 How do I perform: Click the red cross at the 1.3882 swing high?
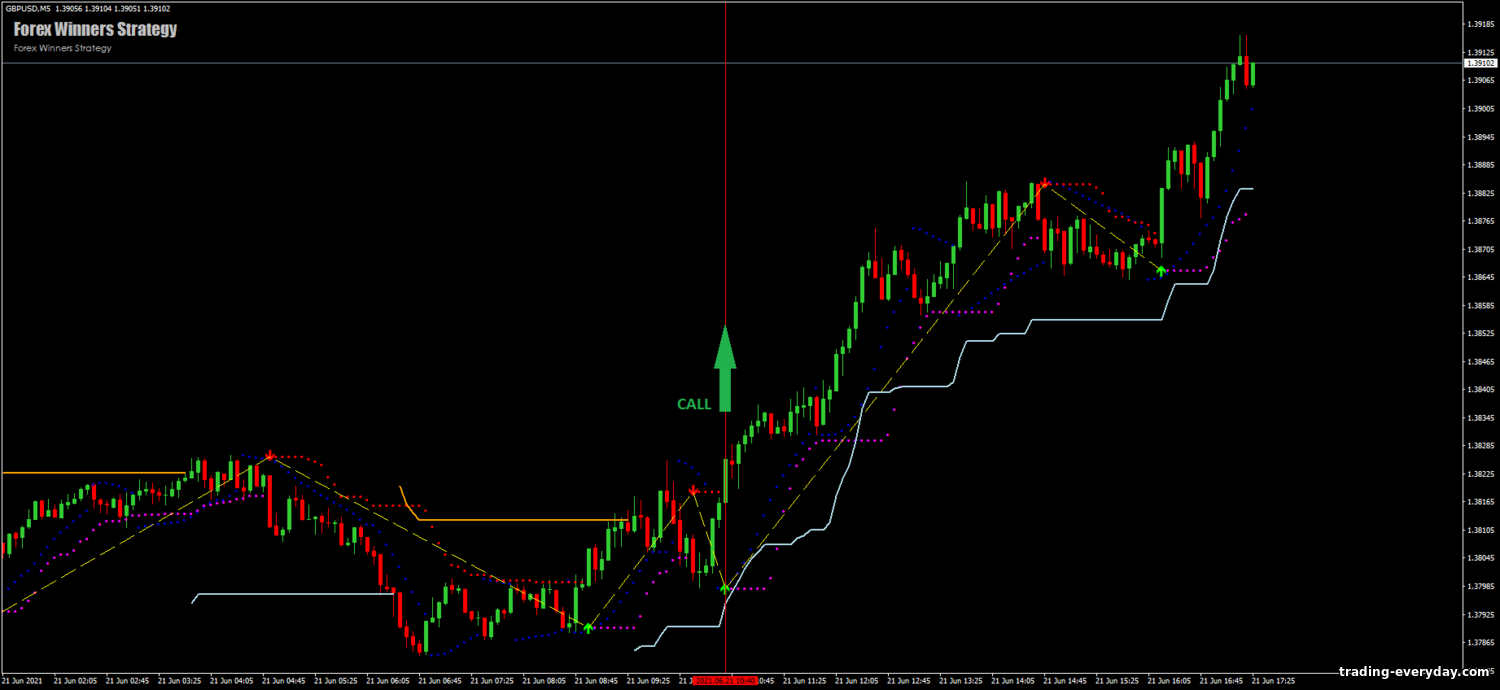coord(1045,183)
